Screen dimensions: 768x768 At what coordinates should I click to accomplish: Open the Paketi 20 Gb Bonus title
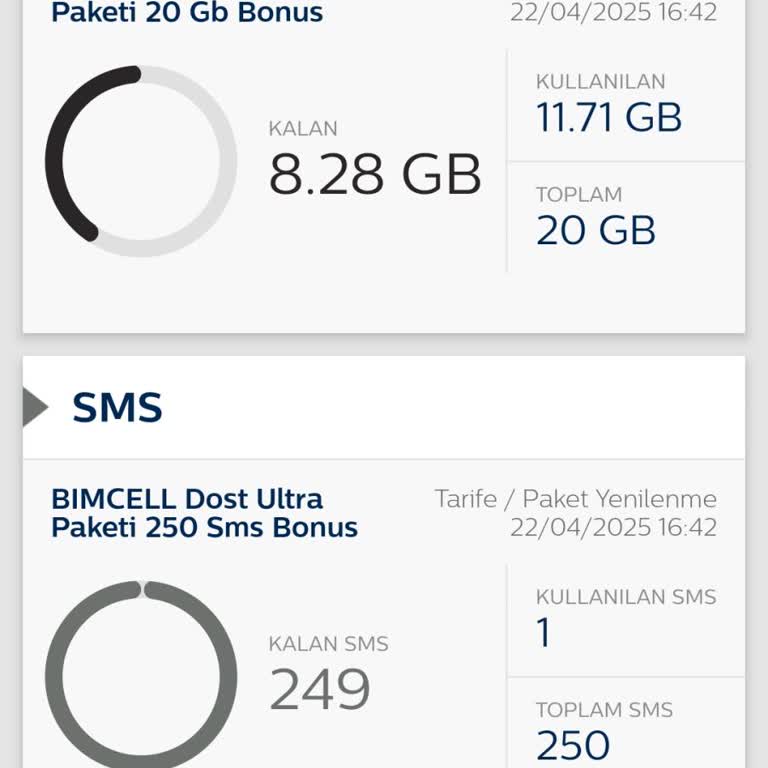(187, 13)
